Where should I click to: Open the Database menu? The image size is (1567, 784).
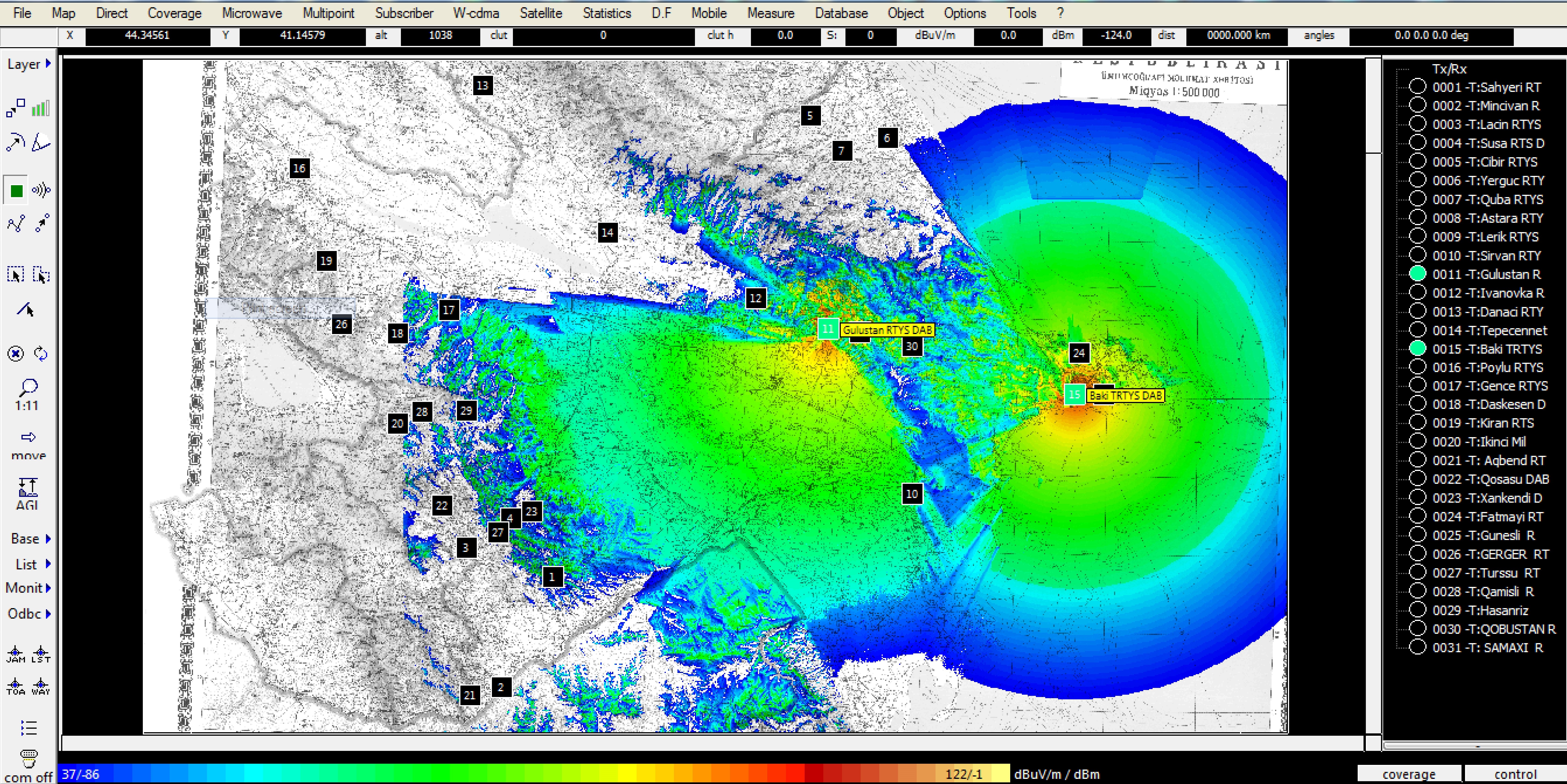841,13
